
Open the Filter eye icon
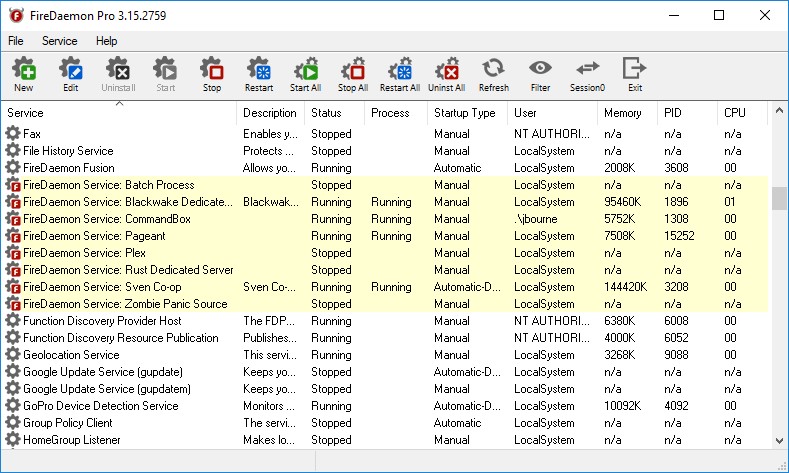point(540,67)
